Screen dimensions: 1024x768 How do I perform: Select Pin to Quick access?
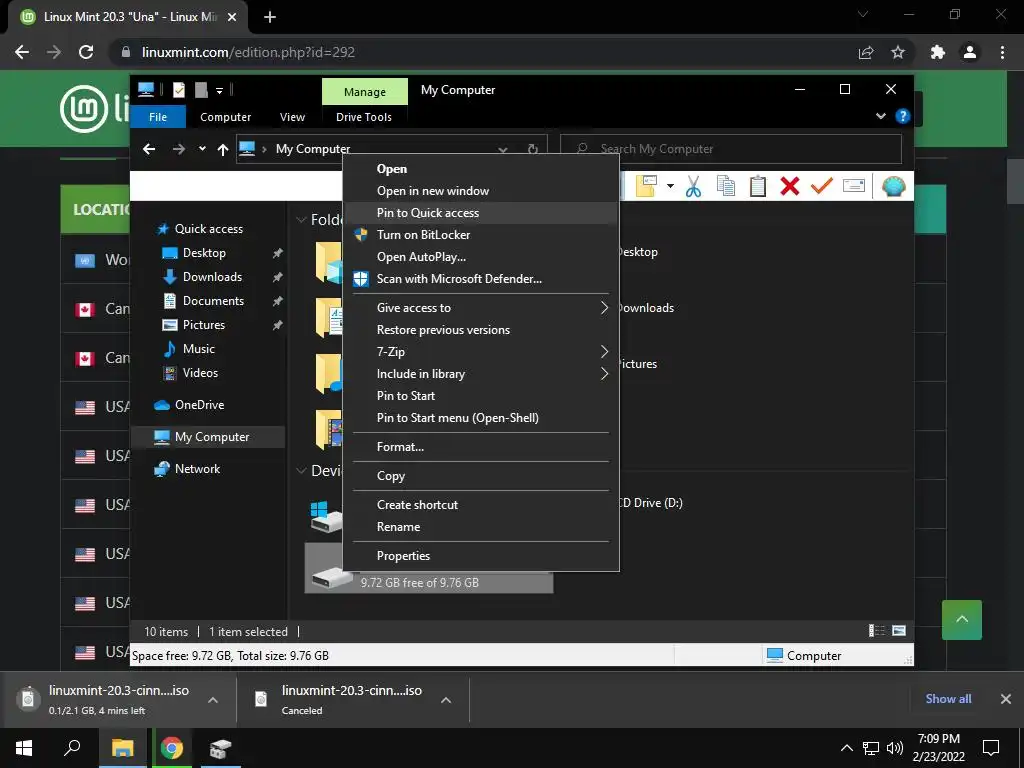point(480,213)
